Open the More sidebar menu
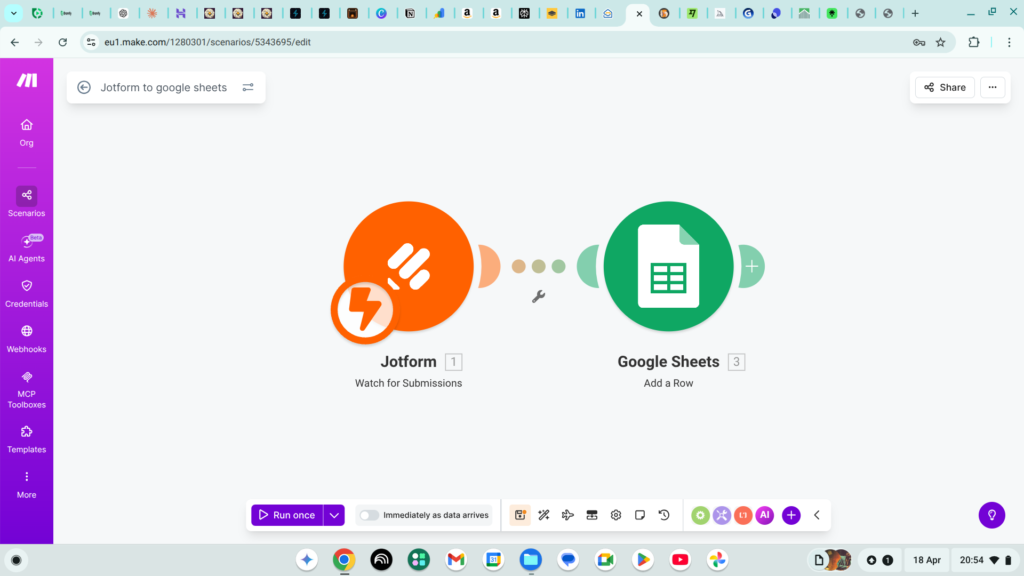Viewport: 1024px width, 576px height. [x=26, y=485]
